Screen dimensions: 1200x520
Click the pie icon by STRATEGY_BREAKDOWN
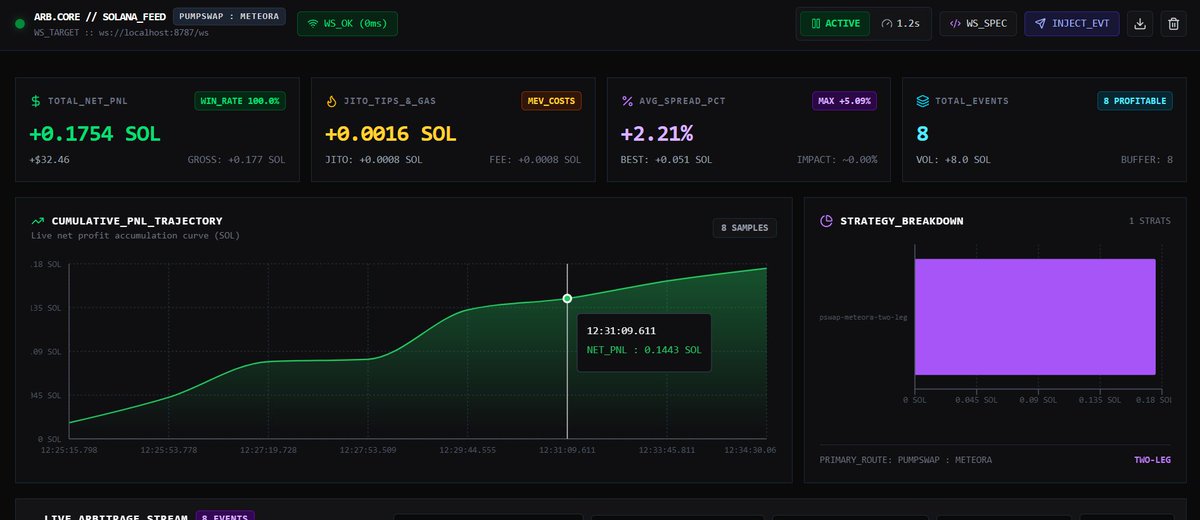coord(827,221)
